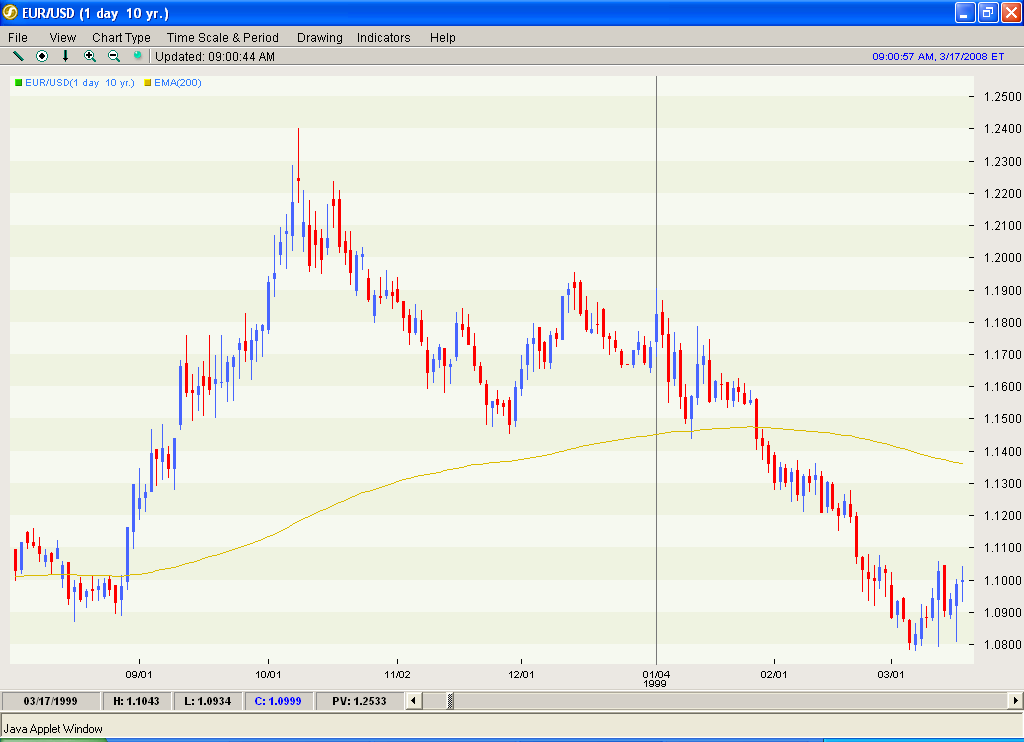Zoom out using the magnifier minus icon
The height and width of the screenshot is (742, 1024).
[x=114, y=56]
